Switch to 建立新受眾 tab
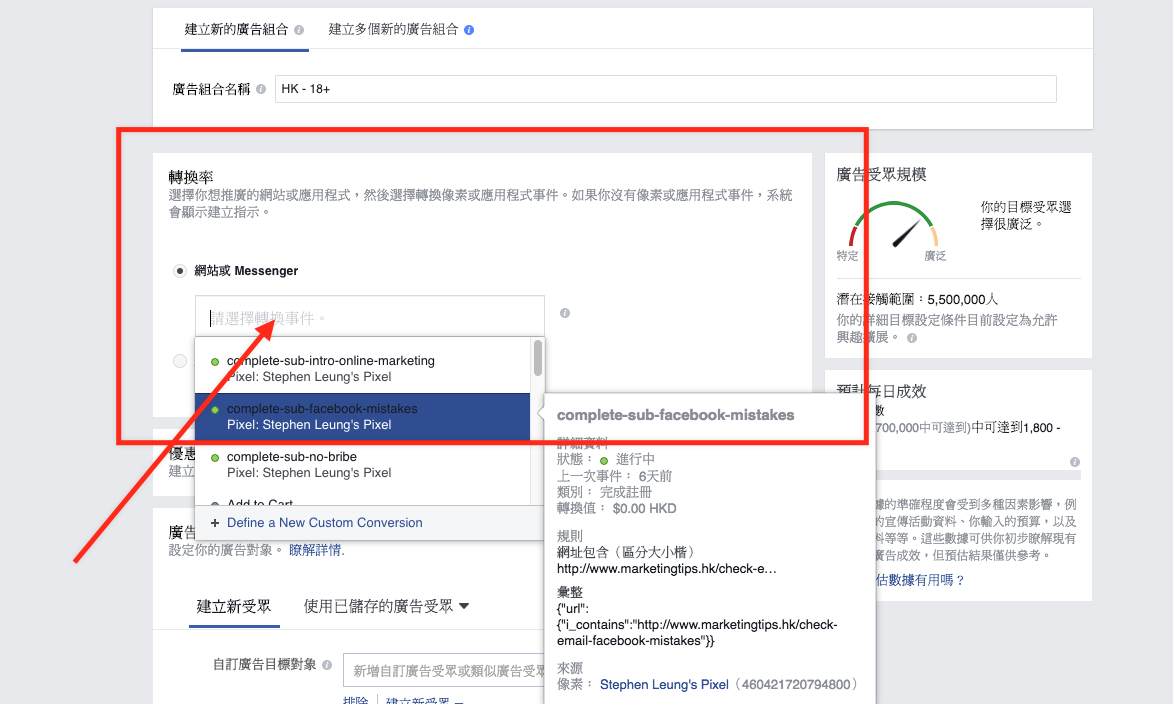 coord(234,607)
